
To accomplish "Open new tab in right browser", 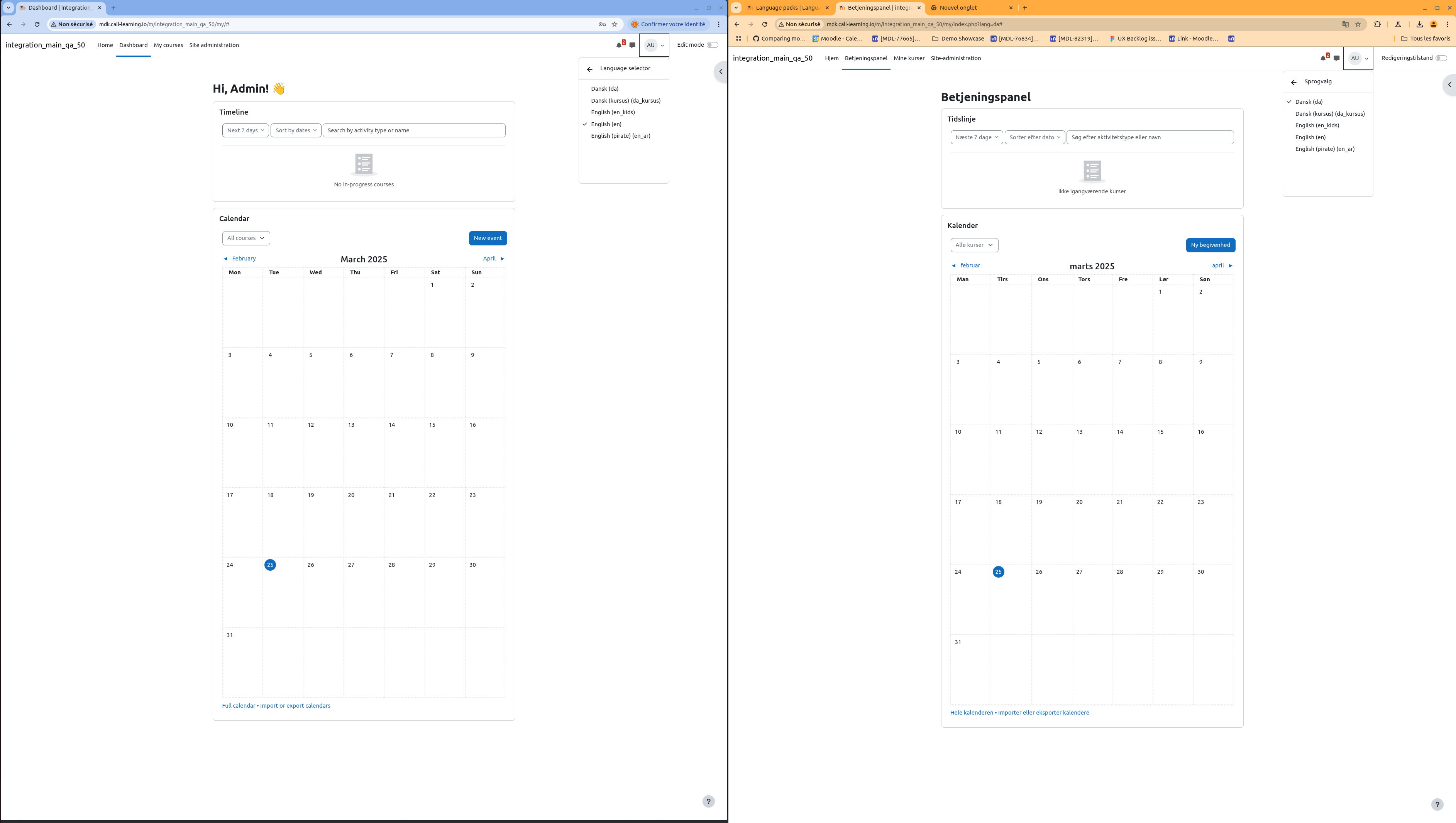I will (x=1024, y=8).
